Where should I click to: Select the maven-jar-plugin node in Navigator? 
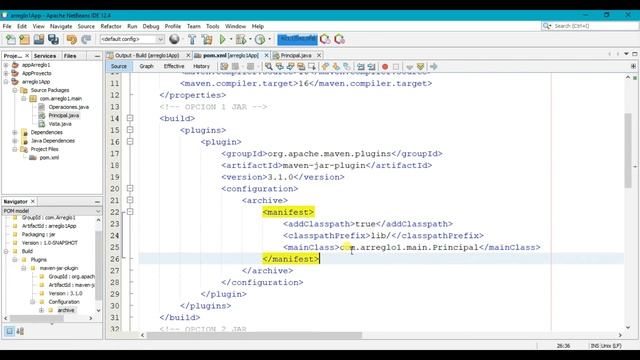[x=59, y=268]
